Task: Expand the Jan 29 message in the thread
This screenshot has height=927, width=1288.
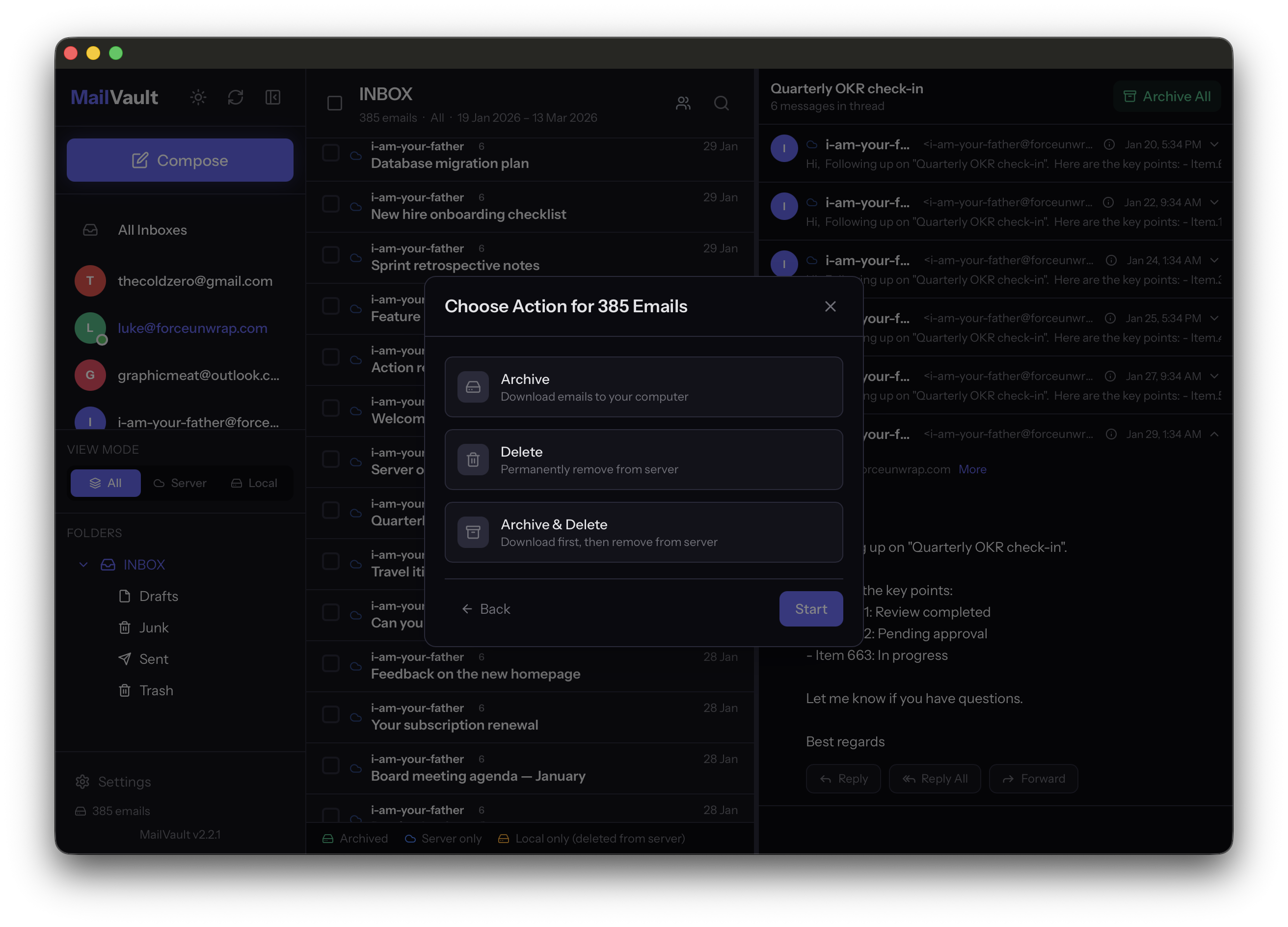Action: point(1215,434)
